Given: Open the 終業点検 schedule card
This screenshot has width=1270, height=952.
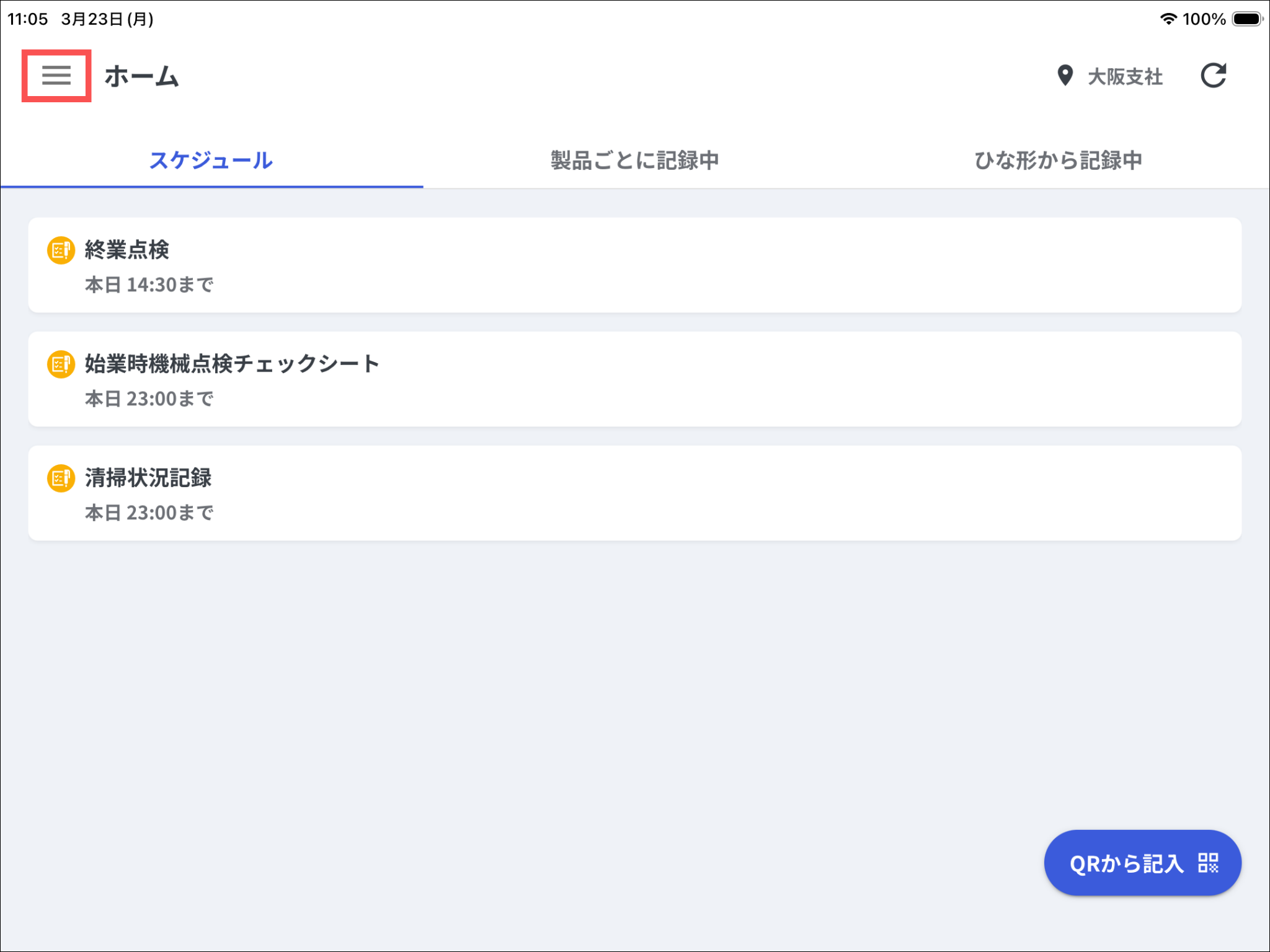Looking at the screenshot, I should tap(634, 265).
